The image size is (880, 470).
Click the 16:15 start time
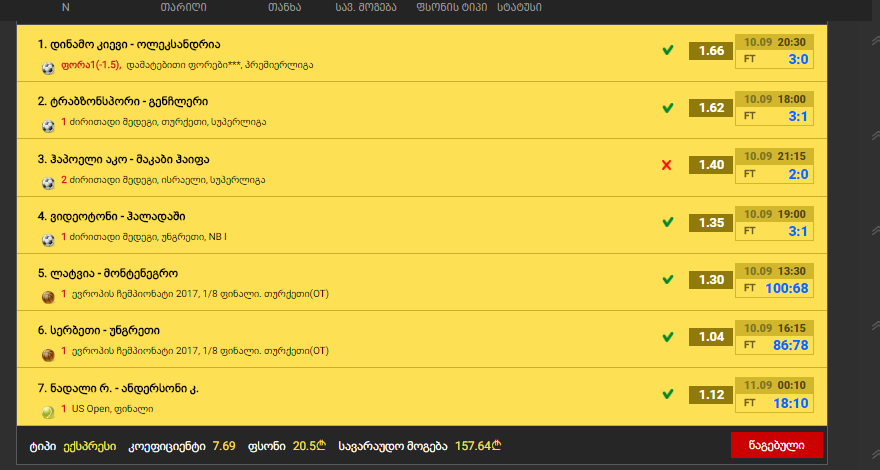pyautogui.click(x=791, y=328)
